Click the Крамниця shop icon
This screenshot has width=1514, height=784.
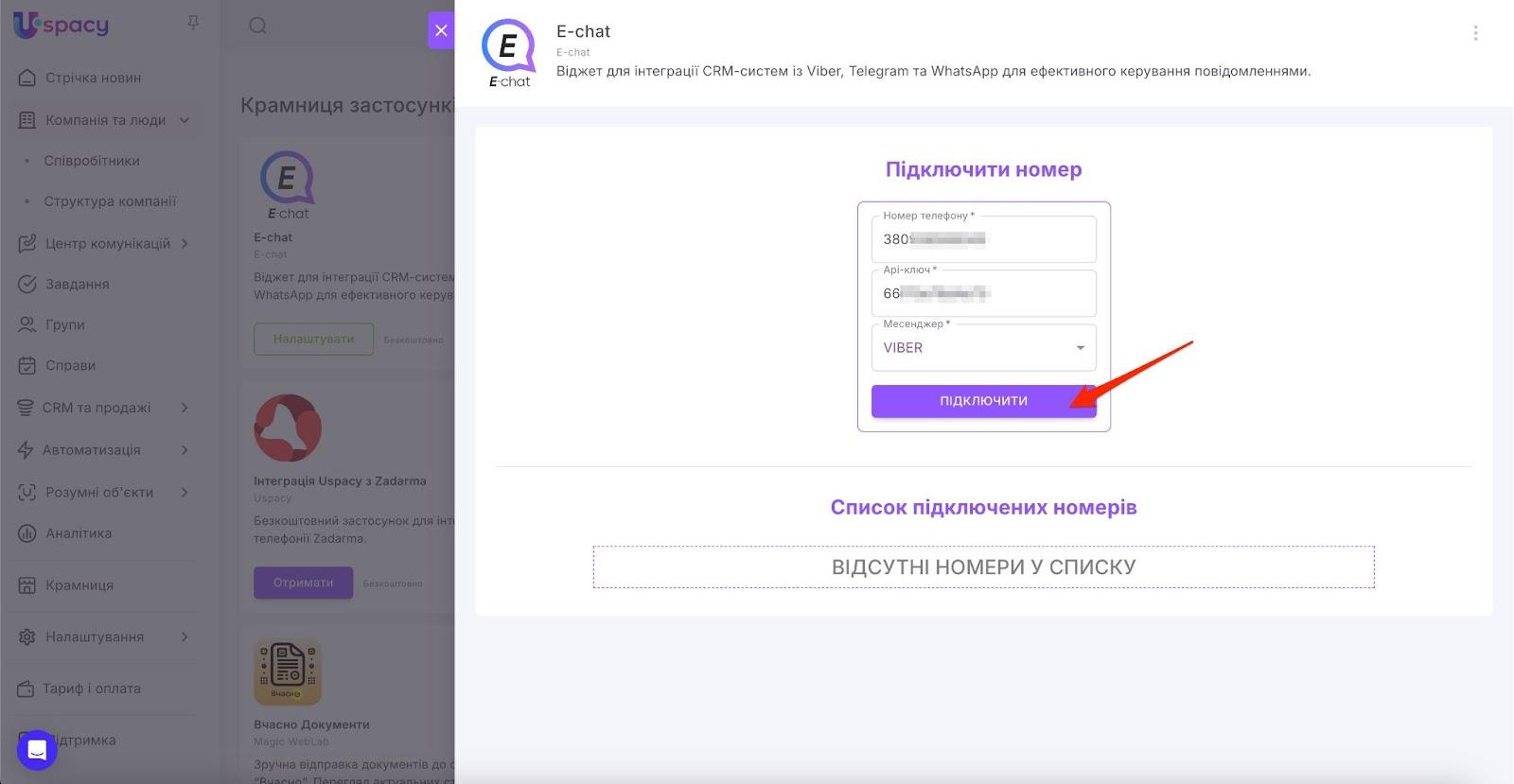coord(27,585)
